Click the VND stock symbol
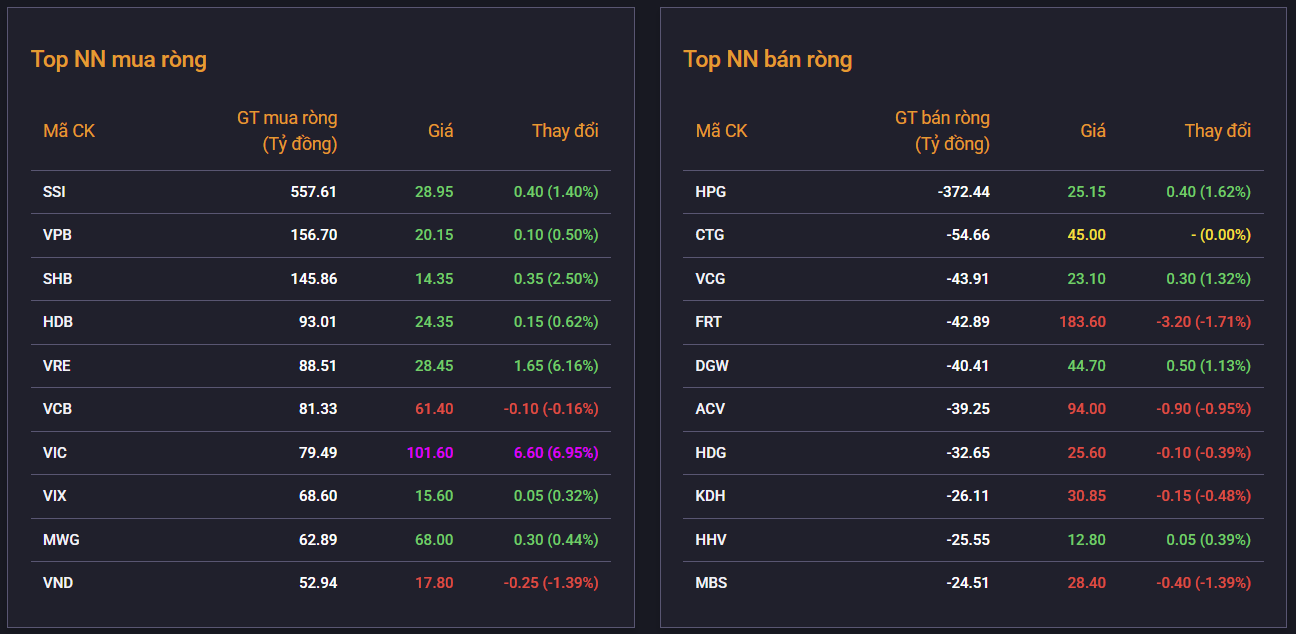Image resolution: width=1296 pixels, height=634 pixels. pos(57,583)
